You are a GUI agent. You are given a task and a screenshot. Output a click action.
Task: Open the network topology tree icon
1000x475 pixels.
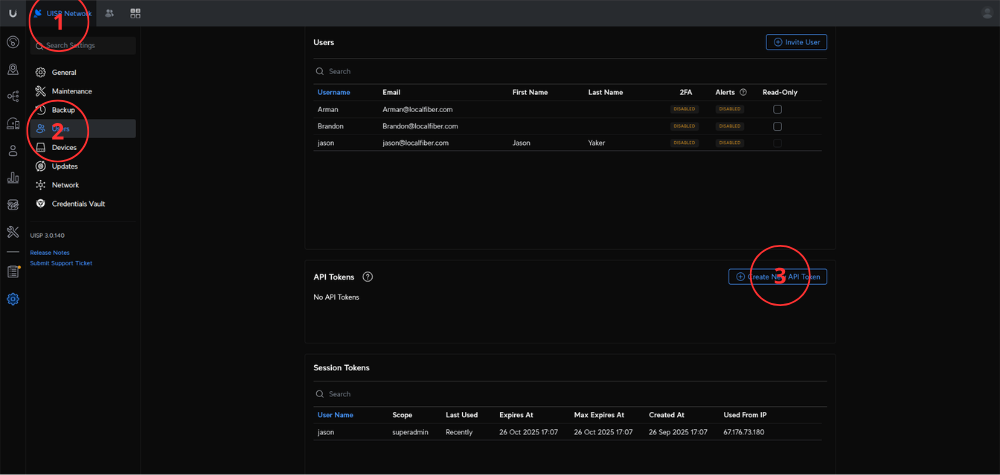[13, 96]
